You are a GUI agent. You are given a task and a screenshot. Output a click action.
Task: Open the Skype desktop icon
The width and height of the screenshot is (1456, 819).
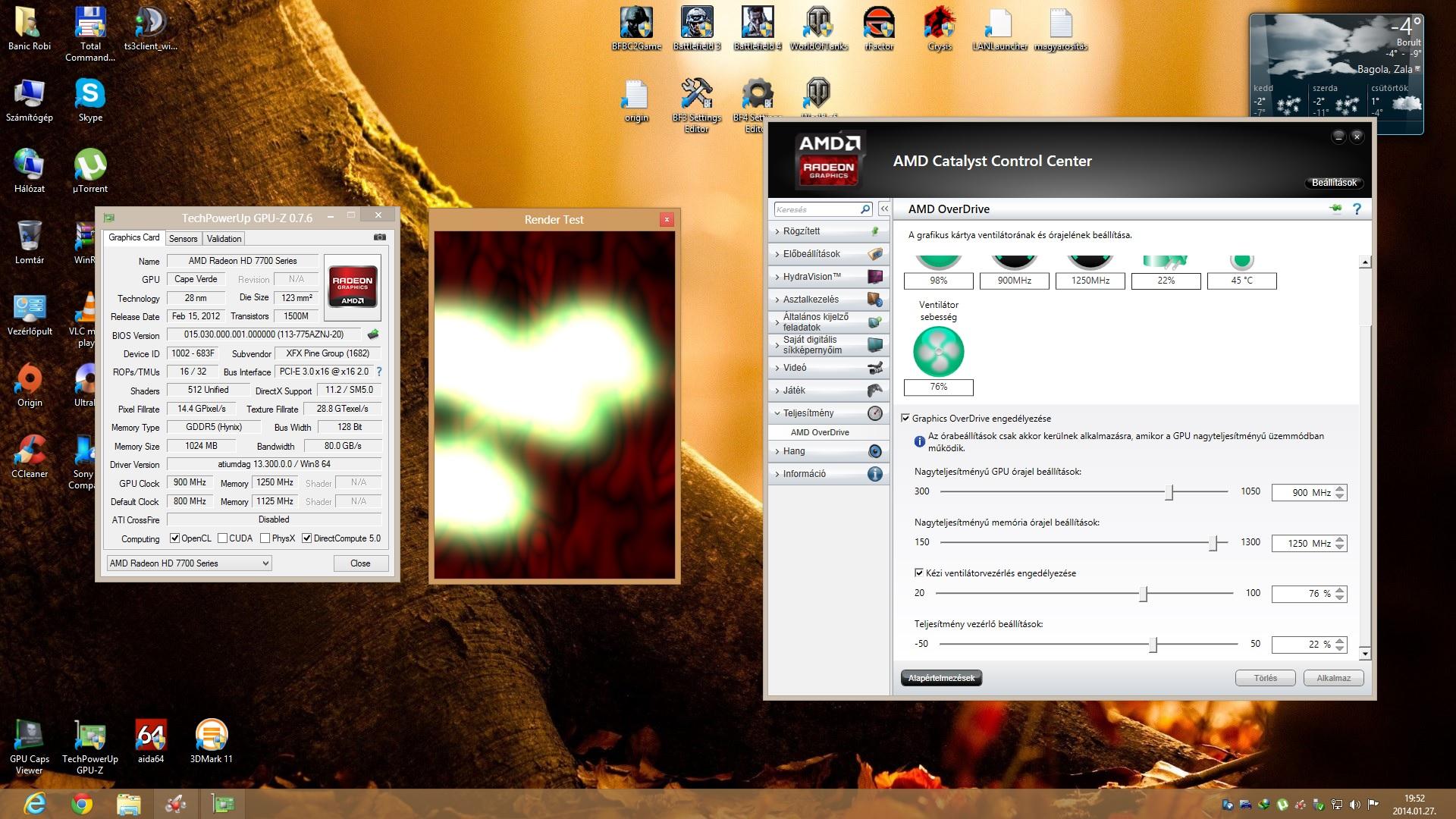pyautogui.click(x=90, y=100)
